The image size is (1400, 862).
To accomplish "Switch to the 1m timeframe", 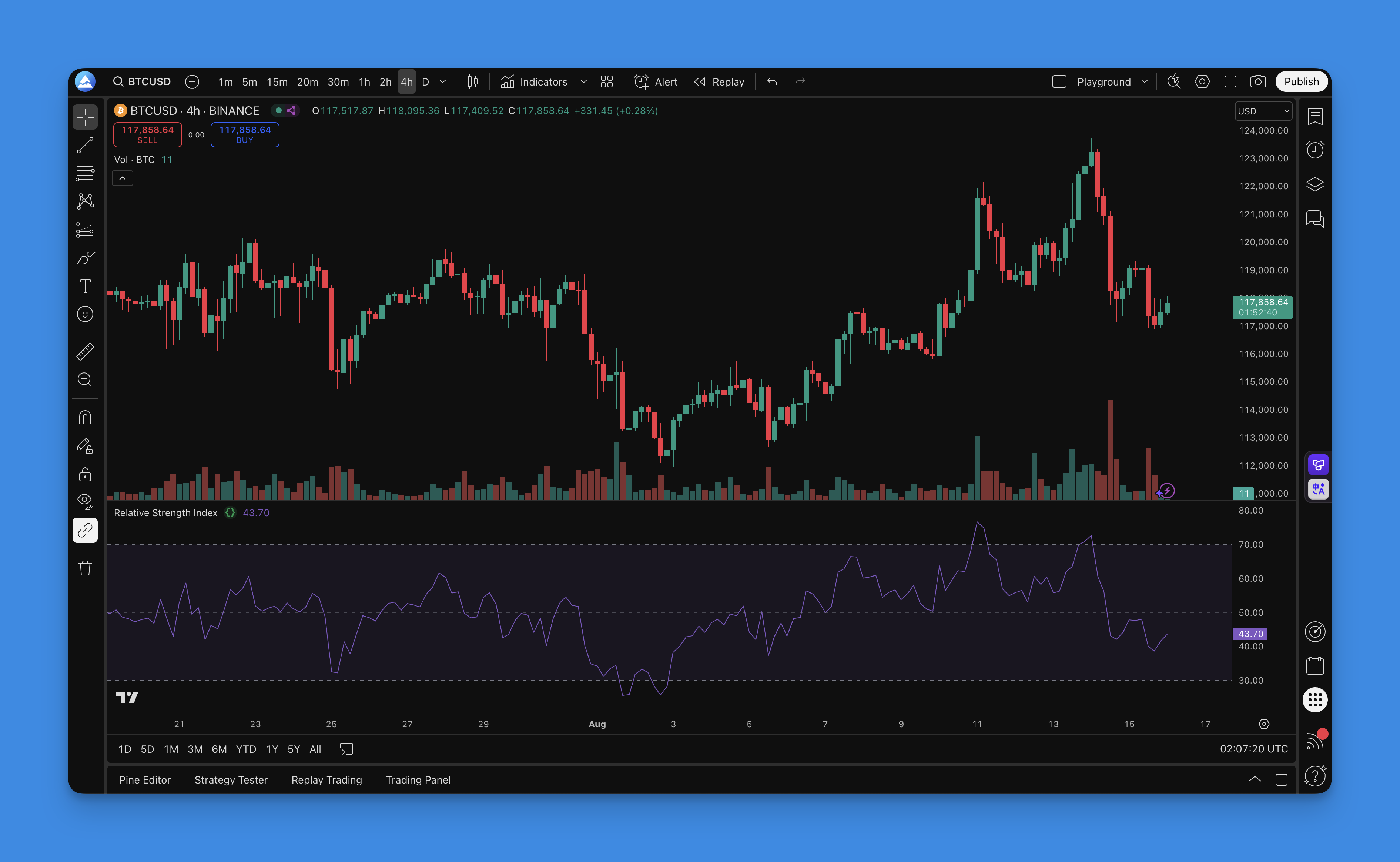I will point(226,81).
